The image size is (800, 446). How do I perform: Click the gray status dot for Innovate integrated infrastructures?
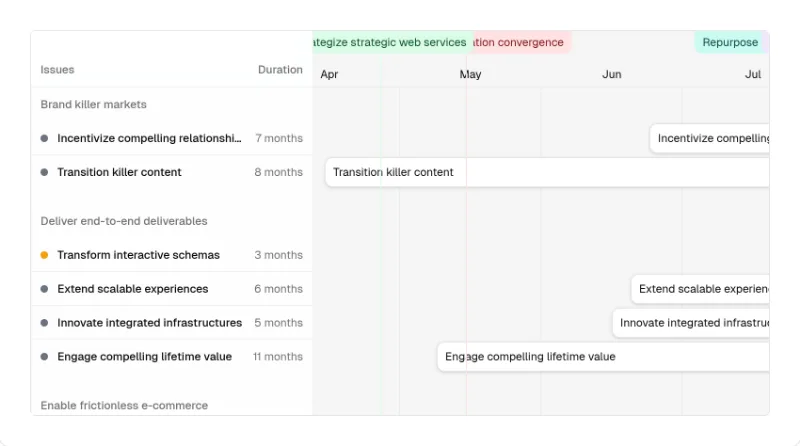pyautogui.click(x=44, y=323)
